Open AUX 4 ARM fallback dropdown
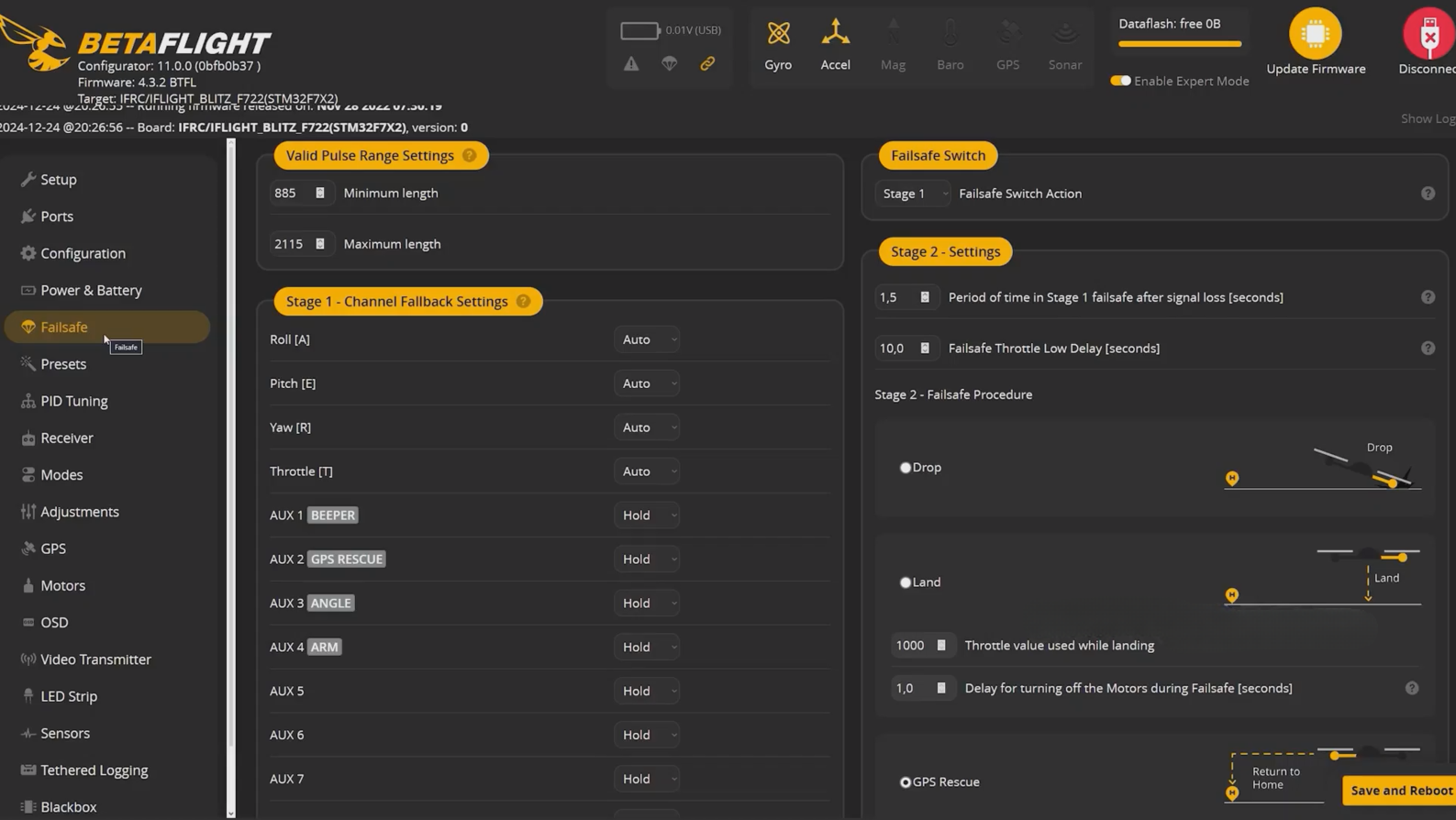The image size is (1456, 820). (x=647, y=648)
